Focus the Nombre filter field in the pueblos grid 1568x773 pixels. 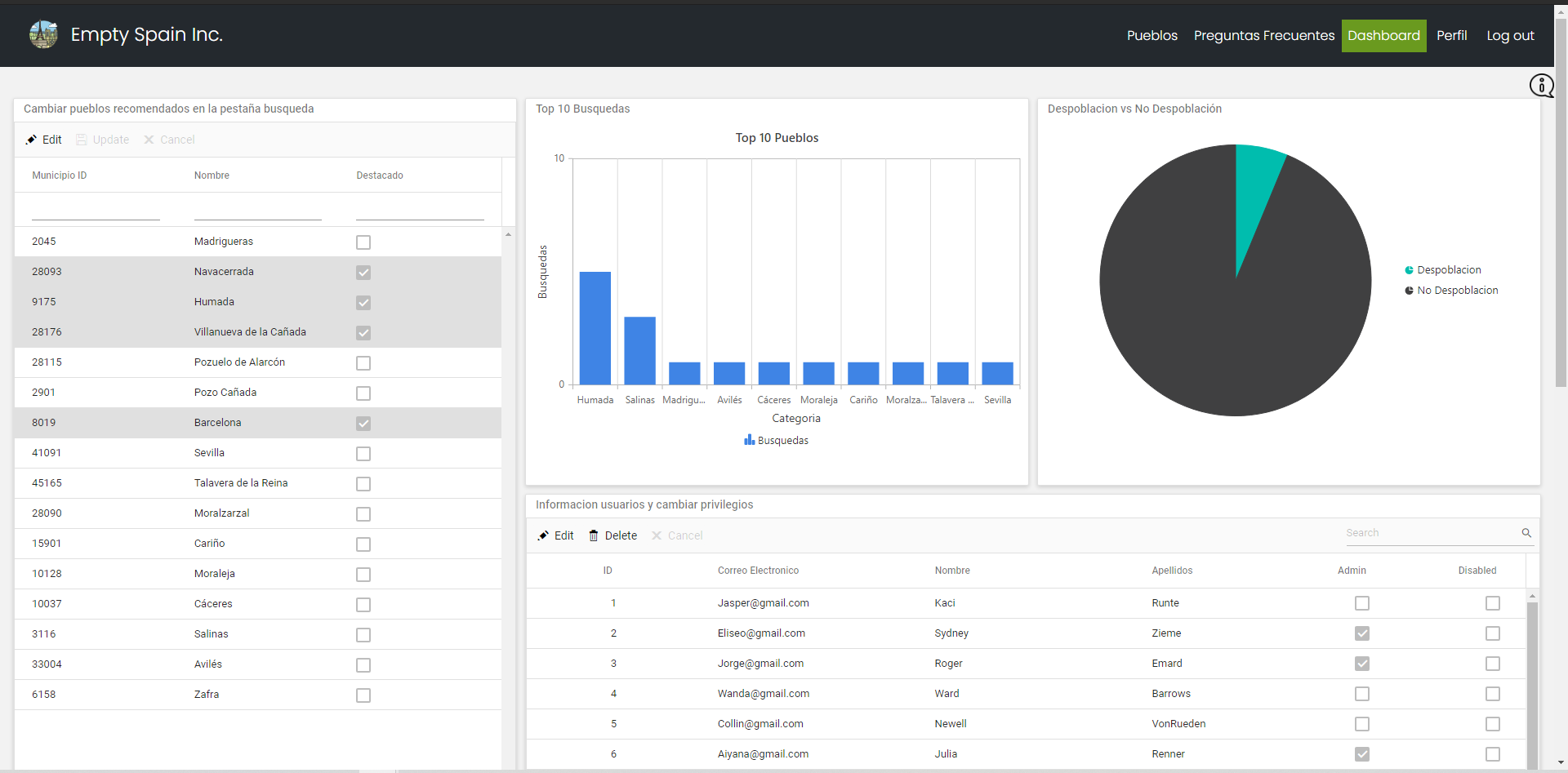pos(258,211)
